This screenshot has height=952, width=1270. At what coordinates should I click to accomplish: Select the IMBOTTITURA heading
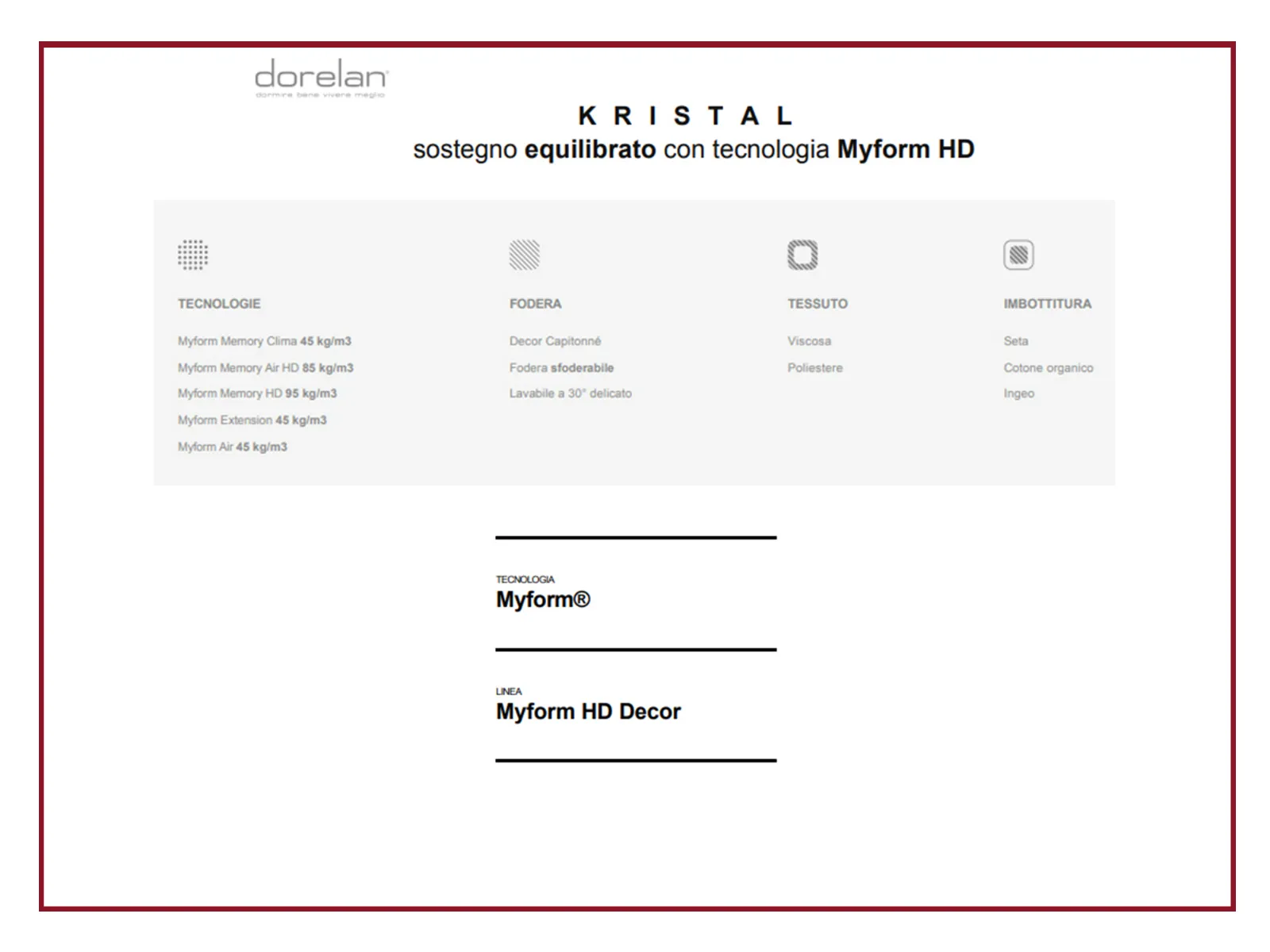coord(1047,304)
